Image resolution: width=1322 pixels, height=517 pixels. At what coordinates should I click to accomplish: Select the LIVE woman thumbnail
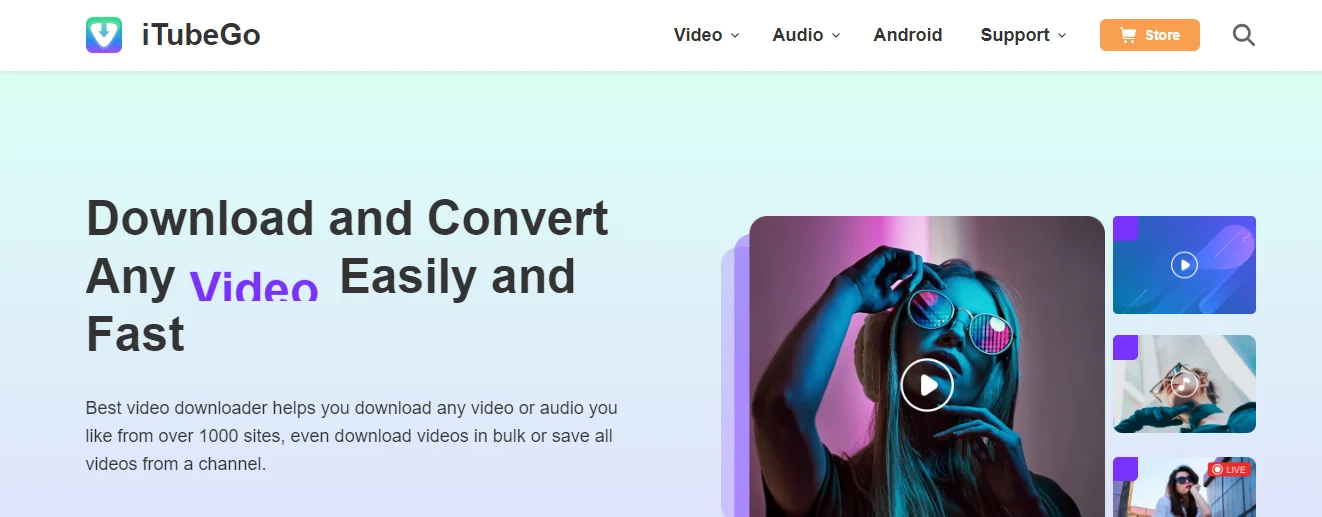coord(1184,487)
